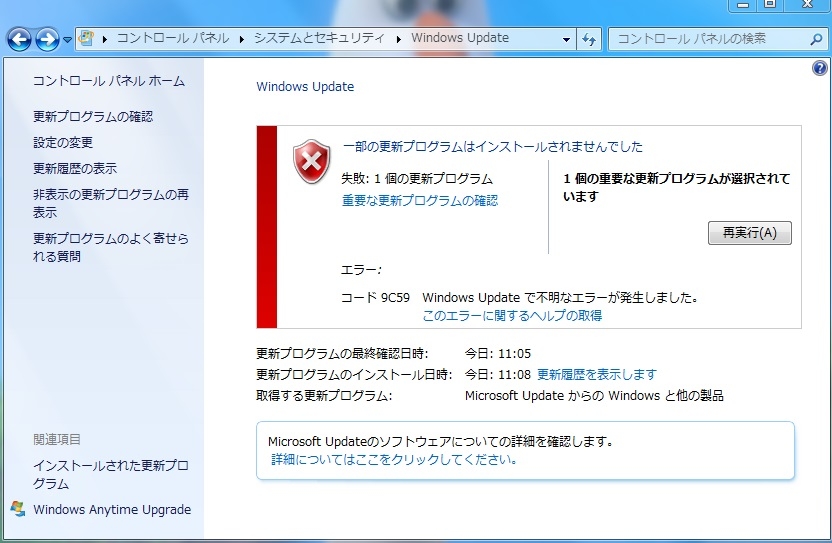Click the Windows Update page title
This screenshot has width=832, height=543.
305,87
